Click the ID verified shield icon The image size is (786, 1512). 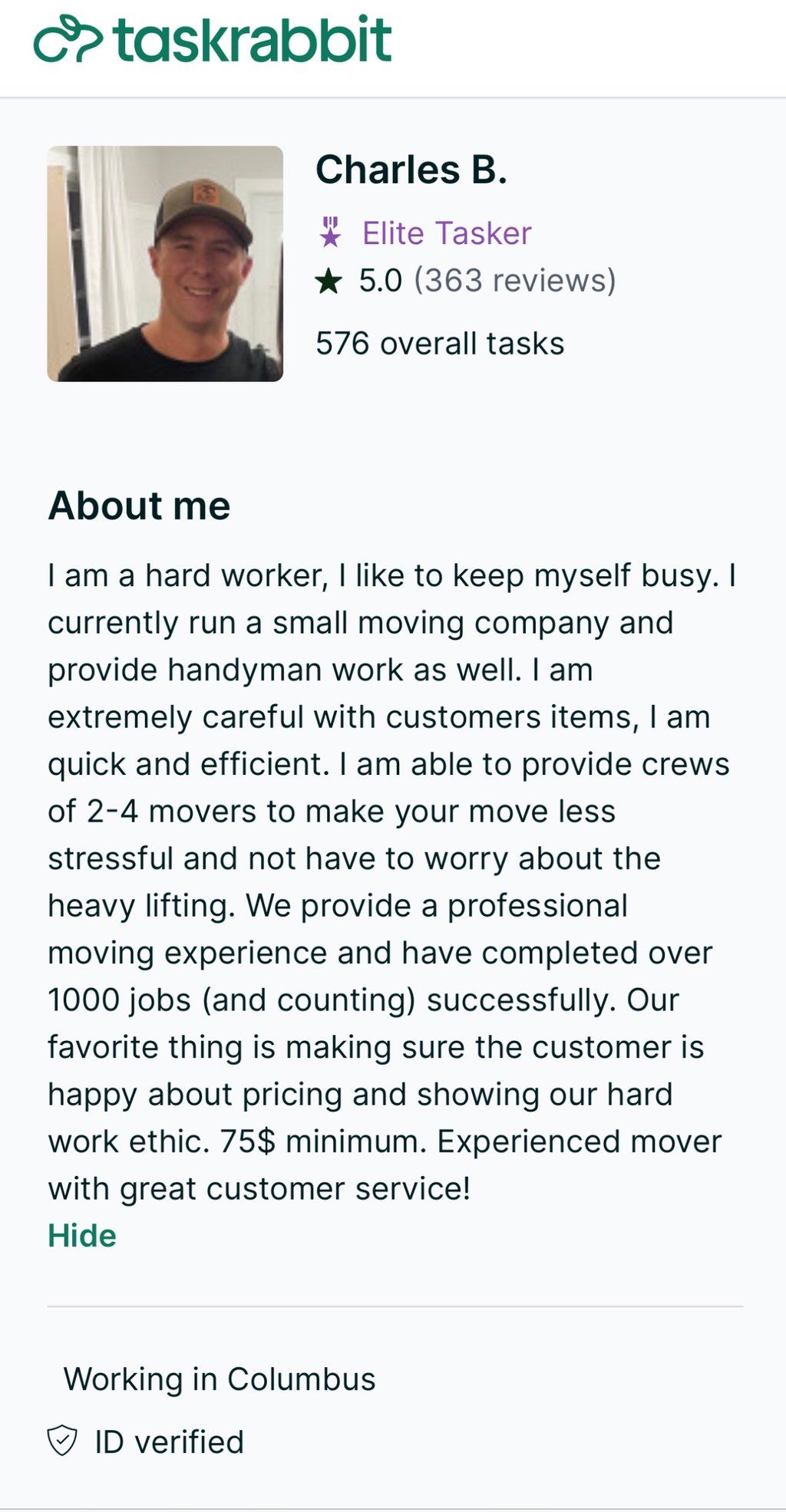pyautogui.click(x=62, y=1441)
